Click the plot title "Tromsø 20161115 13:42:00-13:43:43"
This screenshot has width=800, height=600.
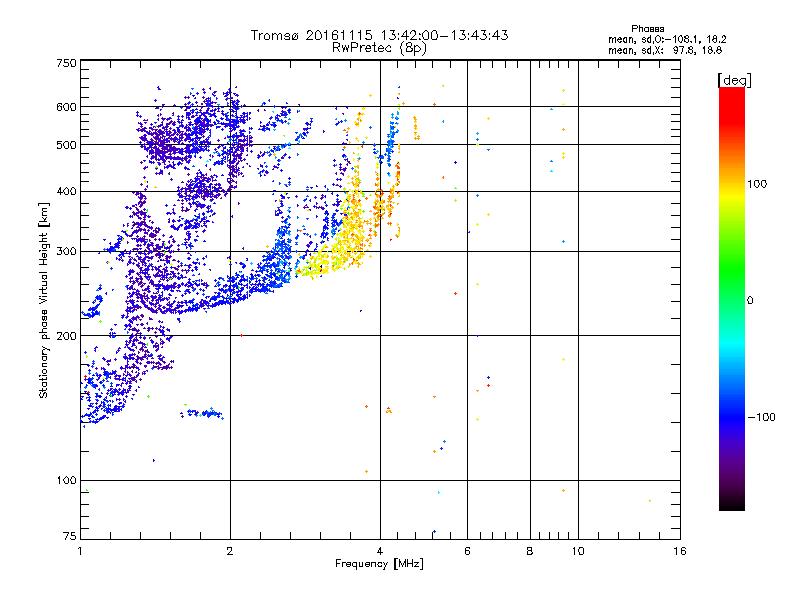(x=379, y=35)
